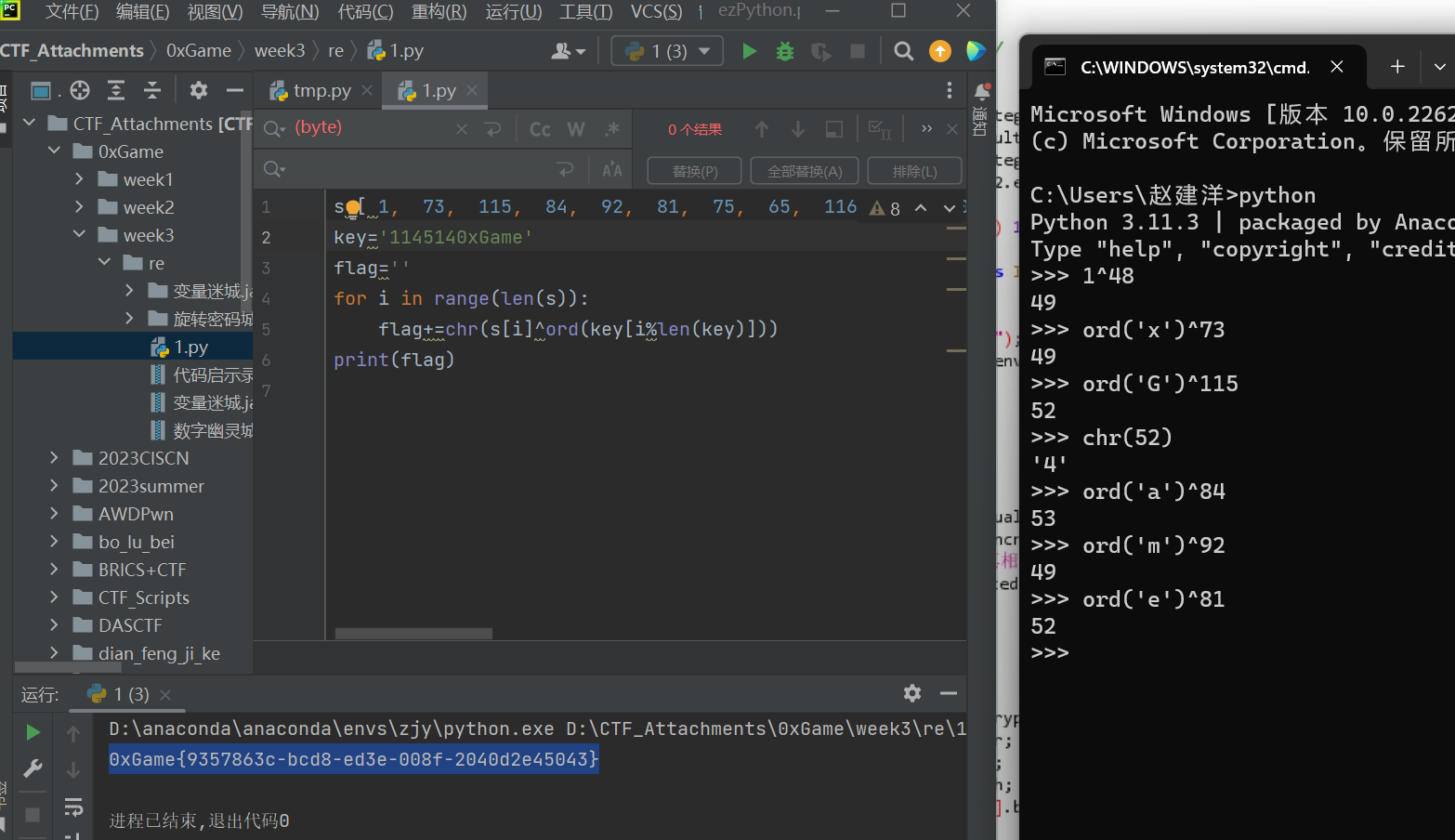Click the editor horizontal scrollbar thumb
The image size is (1455, 840).
[413, 634]
